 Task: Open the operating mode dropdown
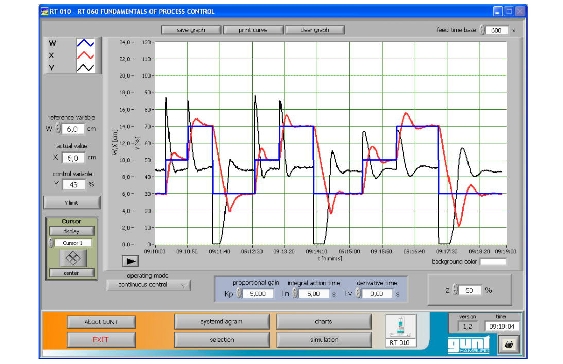point(149,285)
